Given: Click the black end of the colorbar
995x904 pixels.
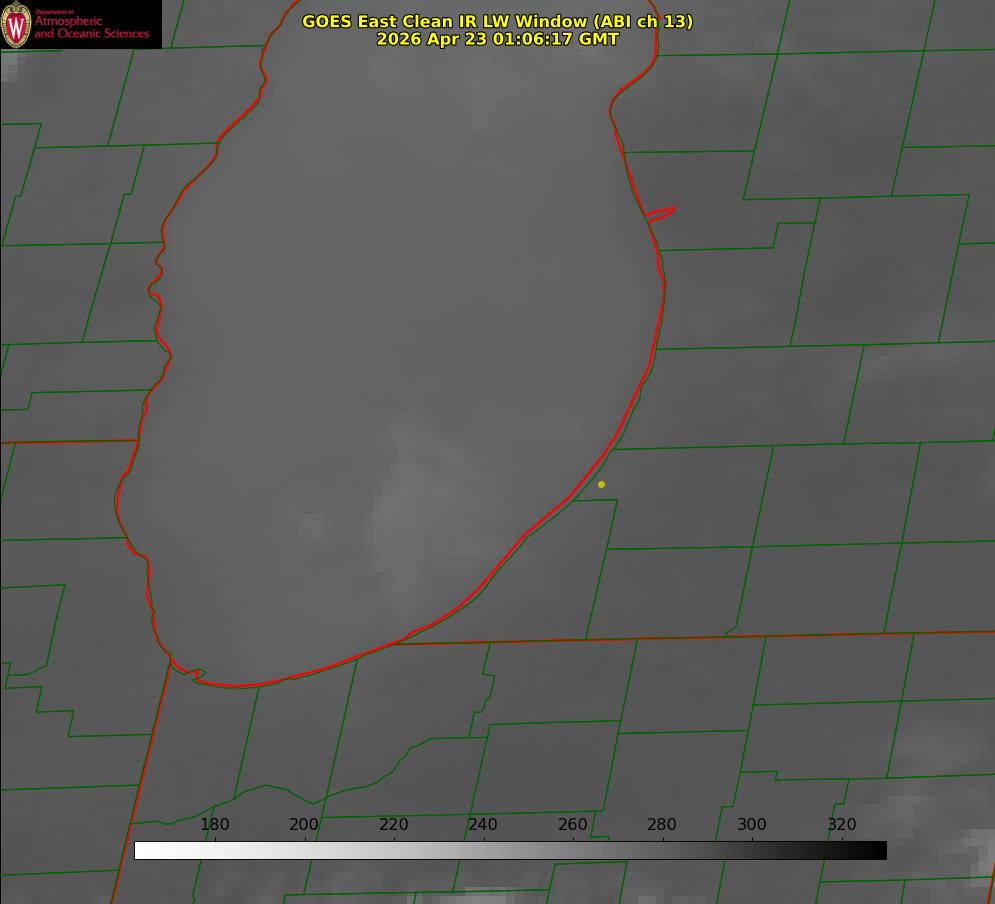Looking at the screenshot, I should coord(874,850).
